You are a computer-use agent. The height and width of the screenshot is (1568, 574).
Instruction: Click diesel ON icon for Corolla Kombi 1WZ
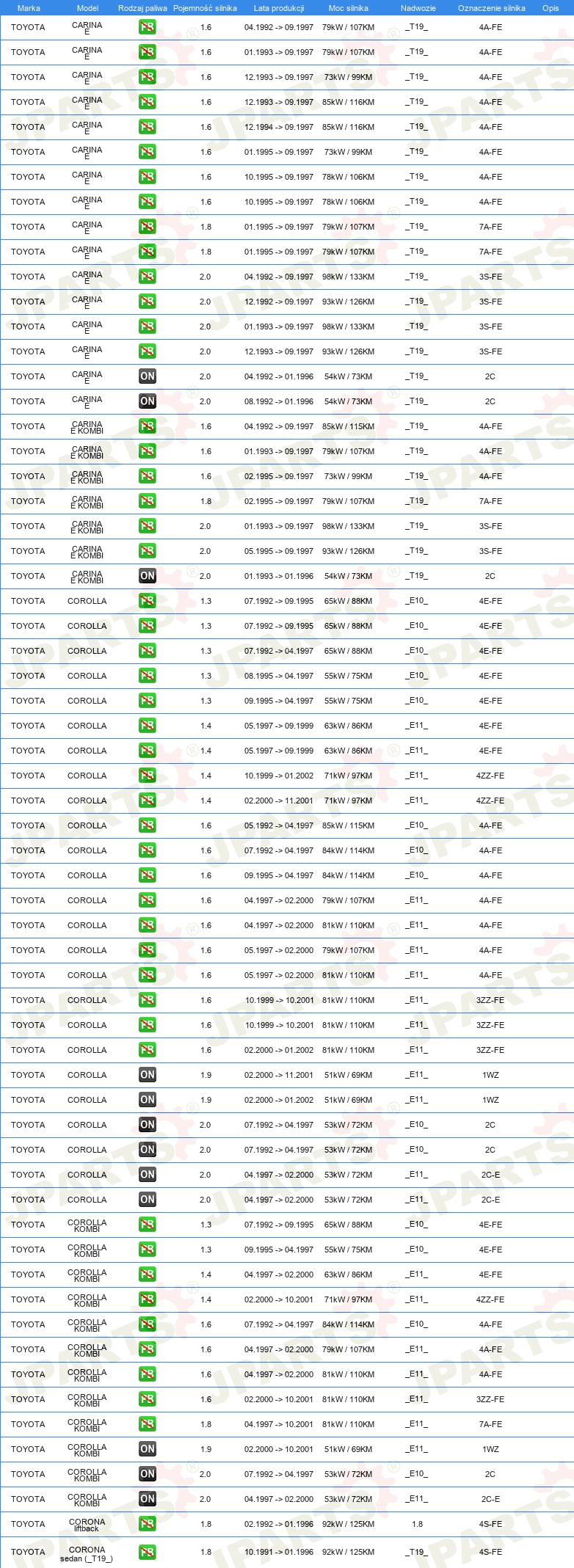148,1449
